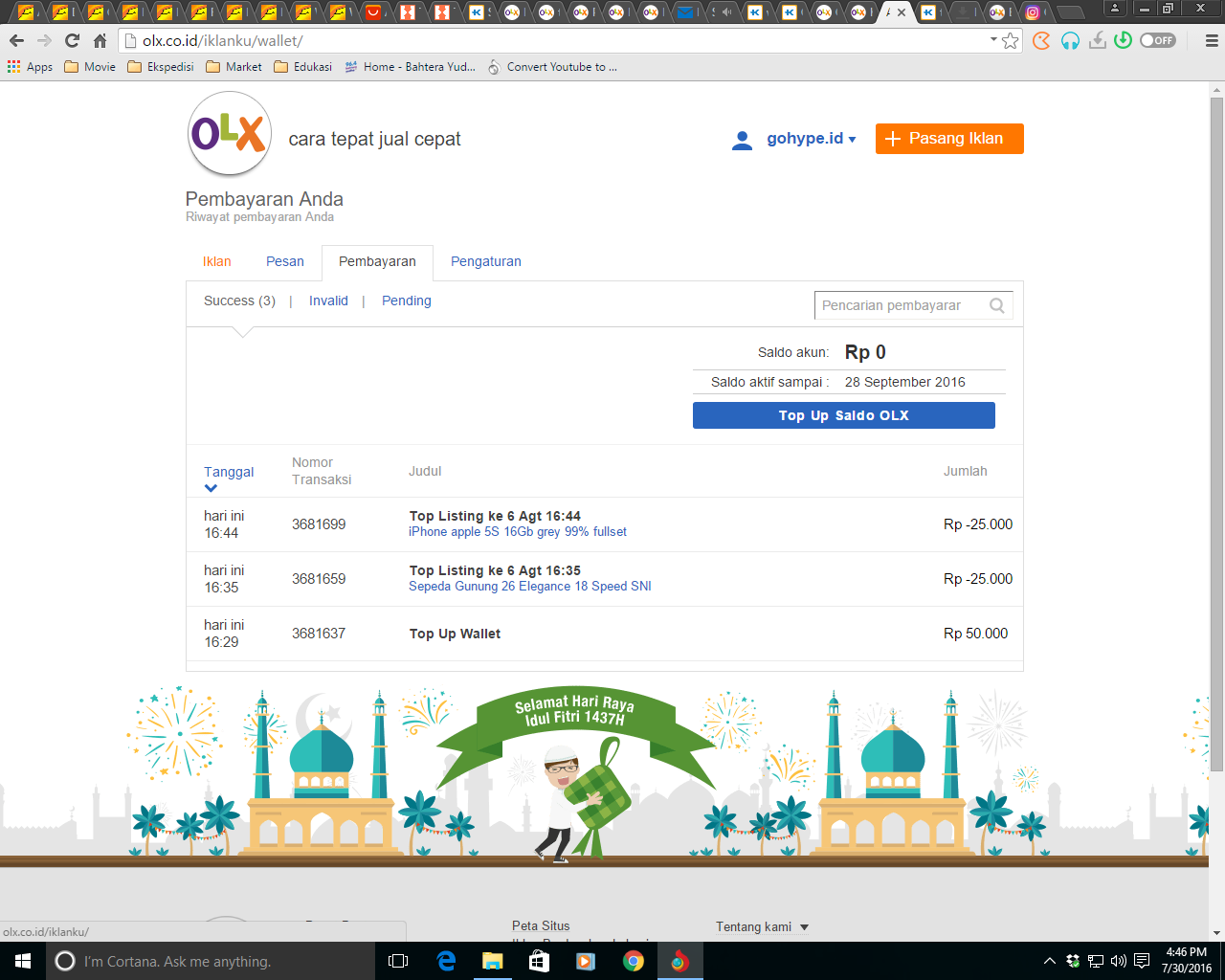Toggle the OFF switch in browser toolbar

tap(1158, 40)
